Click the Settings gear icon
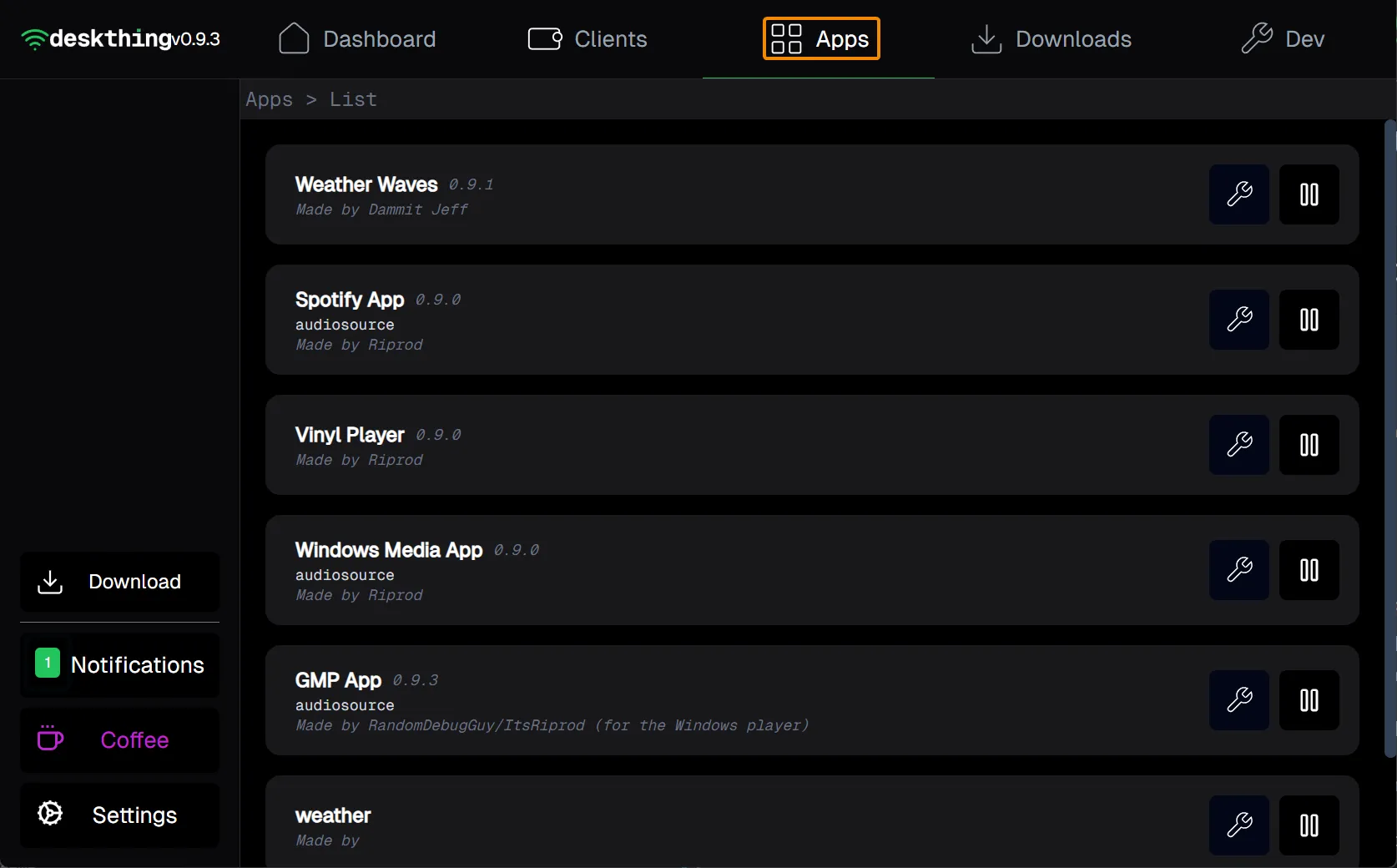Image resolution: width=1397 pixels, height=868 pixels. tap(50, 813)
